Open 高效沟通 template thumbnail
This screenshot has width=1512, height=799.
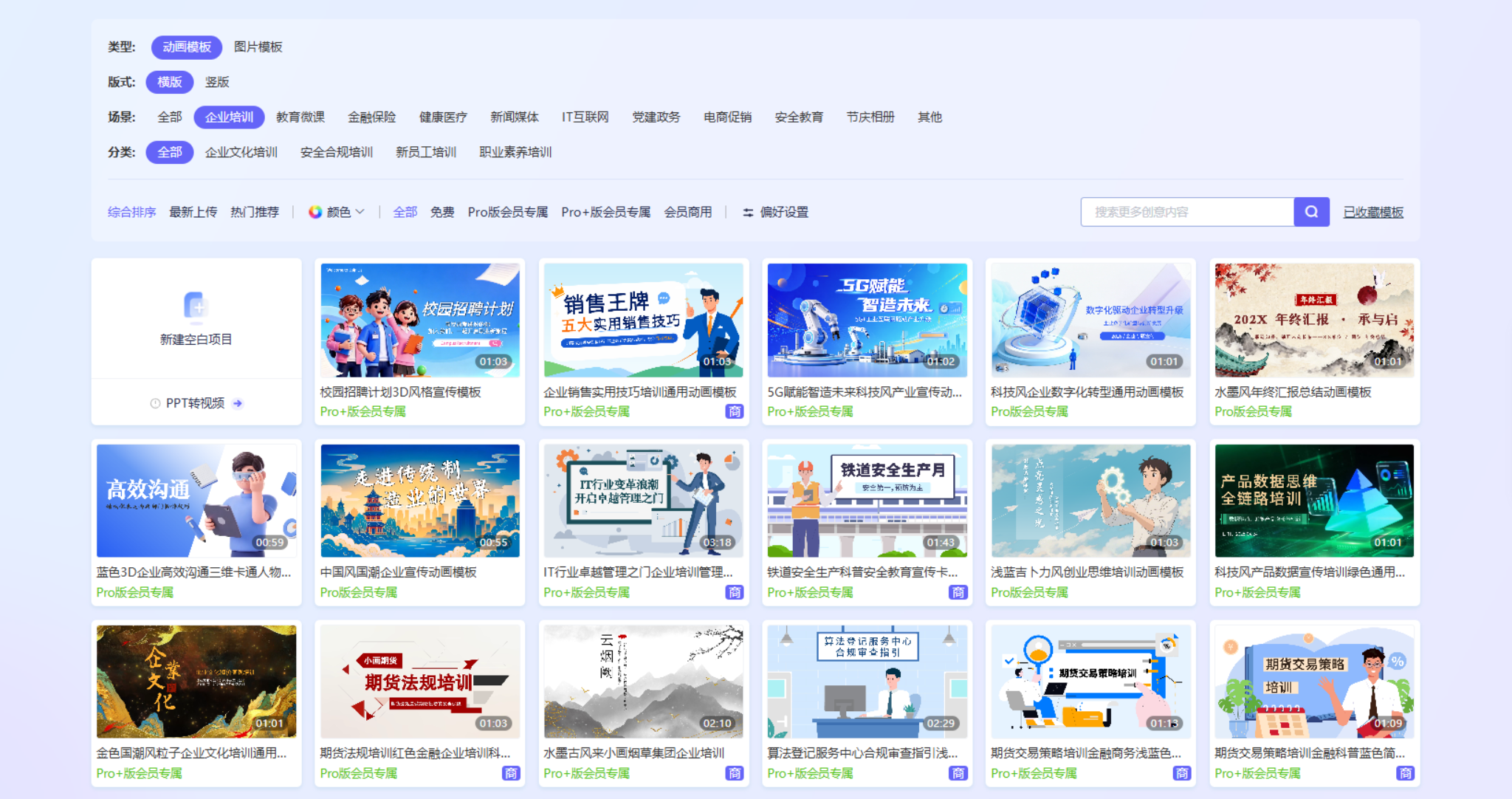196,501
